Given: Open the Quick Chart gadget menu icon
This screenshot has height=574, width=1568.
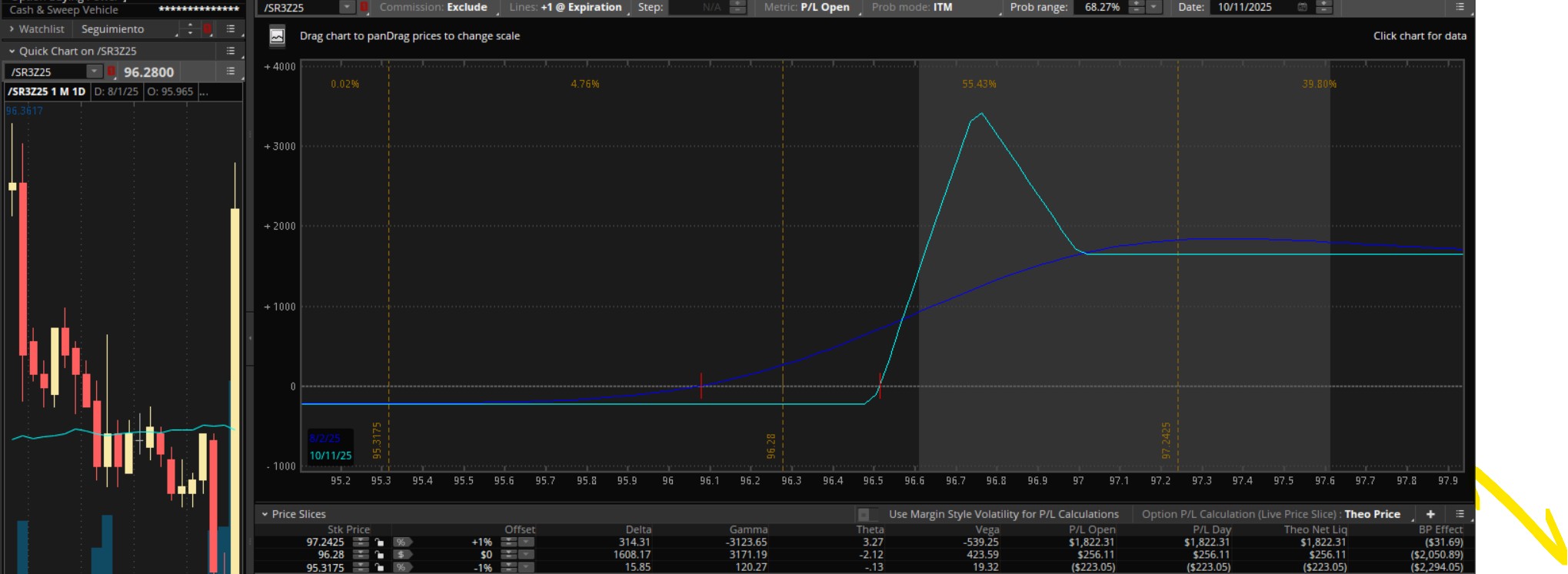Looking at the screenshot, I should pos(231,51).
